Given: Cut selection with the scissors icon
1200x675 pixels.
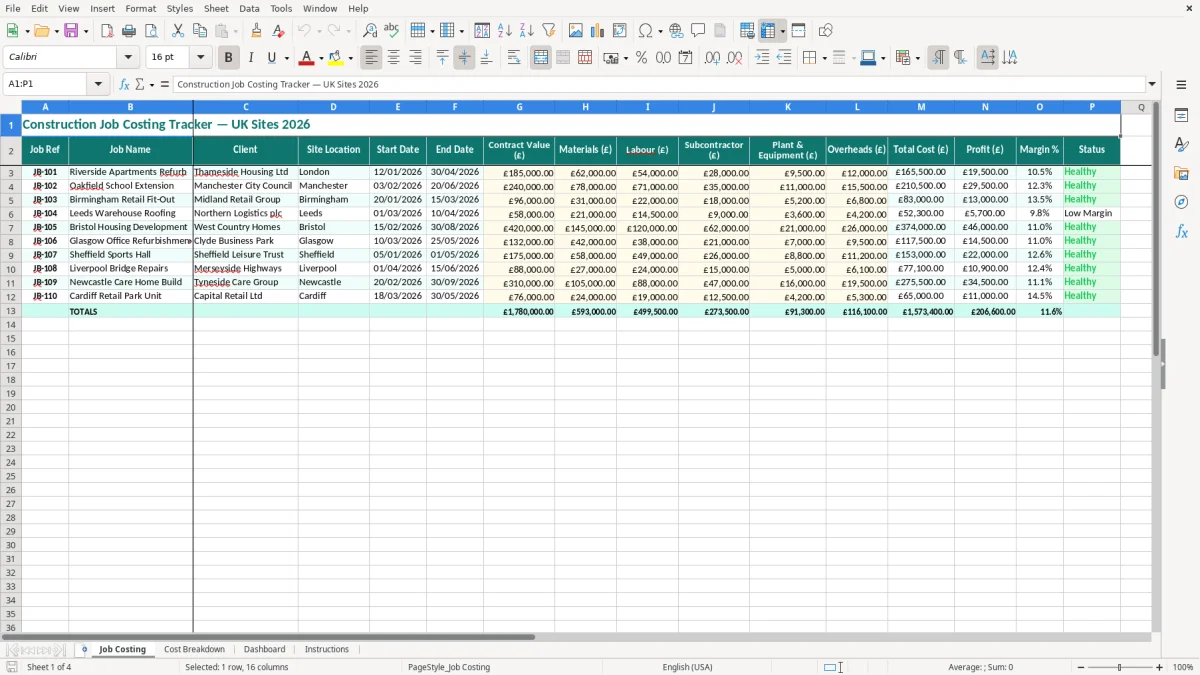Looking at the screenshot, I should pyautogui.click(x=178, y=31).
